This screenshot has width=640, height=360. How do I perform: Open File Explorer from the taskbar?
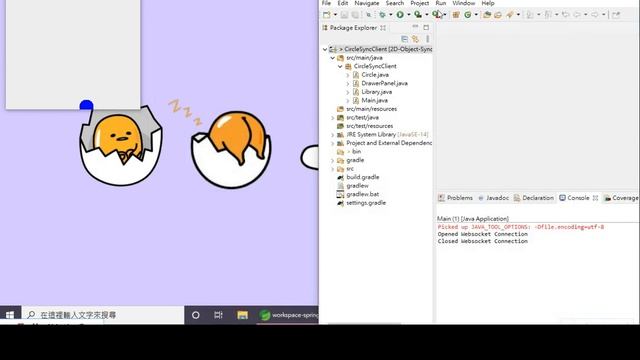click(x=242, y=315)
